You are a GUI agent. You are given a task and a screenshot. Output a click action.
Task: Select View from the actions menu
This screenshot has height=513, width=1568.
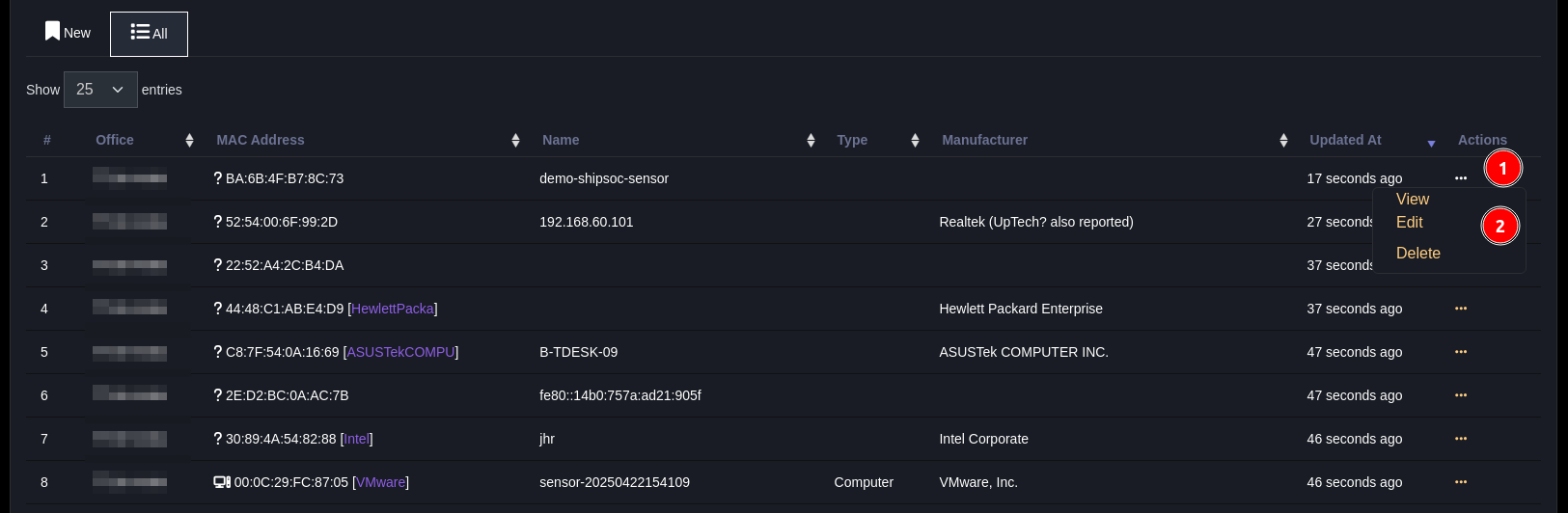click(1412, 199)
